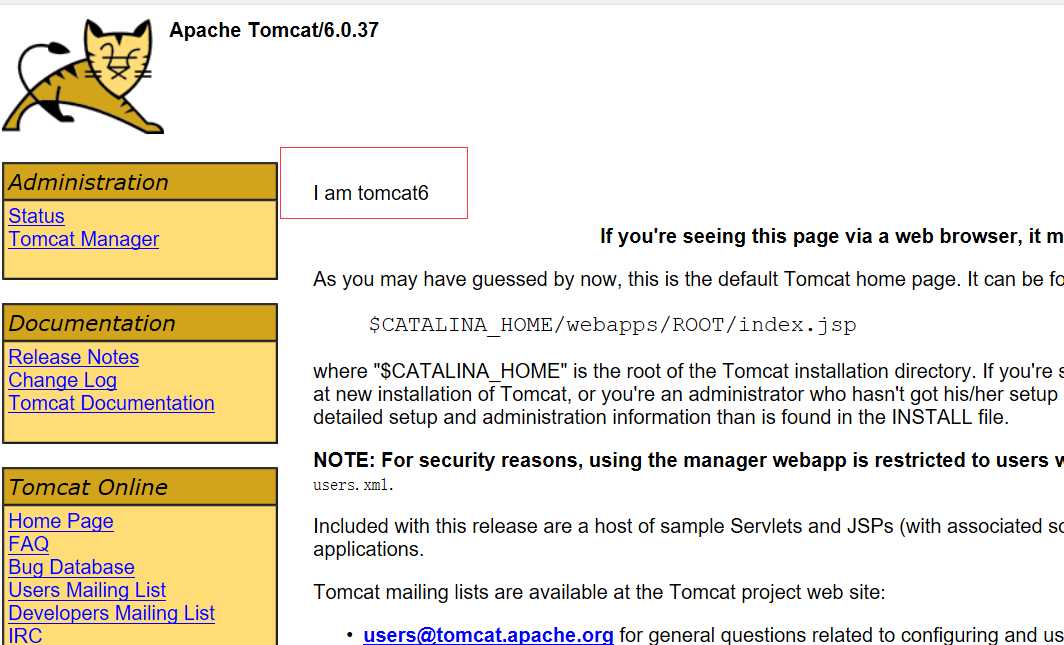Open the Release Notes link

click(x=73, y=357)
